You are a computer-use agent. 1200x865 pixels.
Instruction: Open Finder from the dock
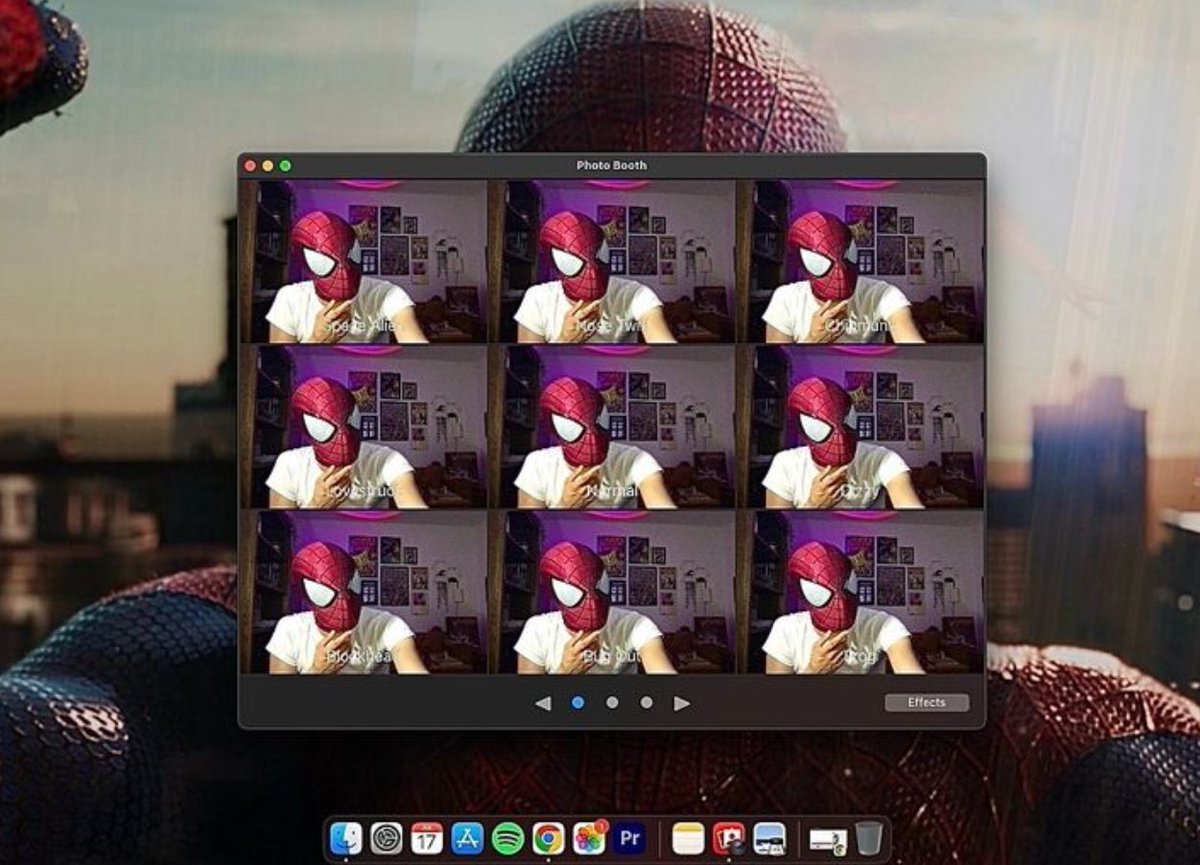(346, 838)
